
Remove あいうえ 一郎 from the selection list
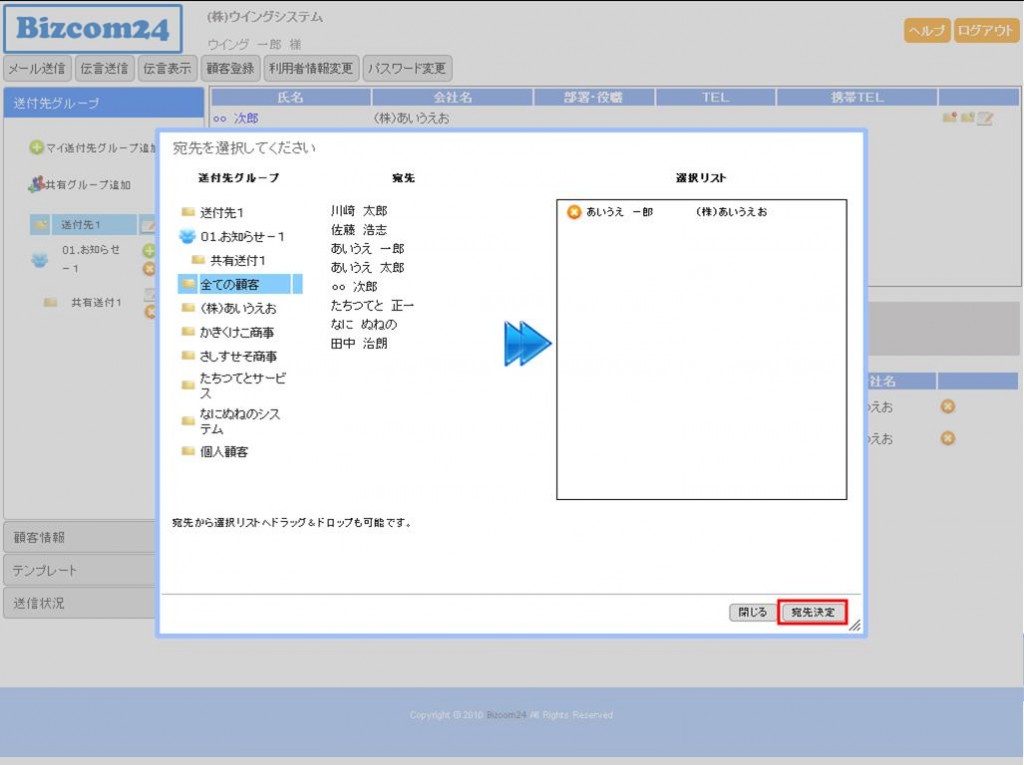coord(574,212)
